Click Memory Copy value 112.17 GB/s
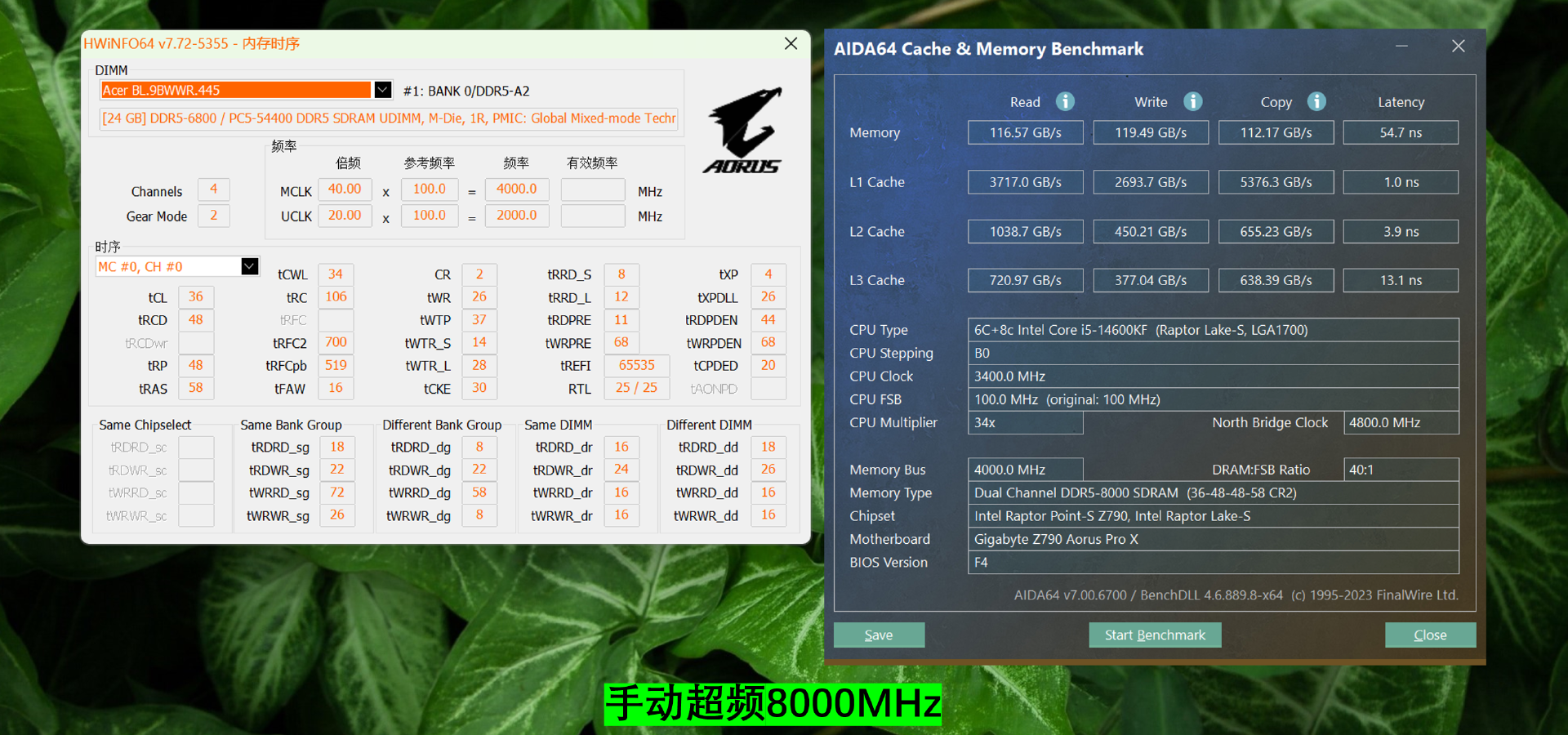This screenshot has width=1568, height=735. tap(1276, 132)
